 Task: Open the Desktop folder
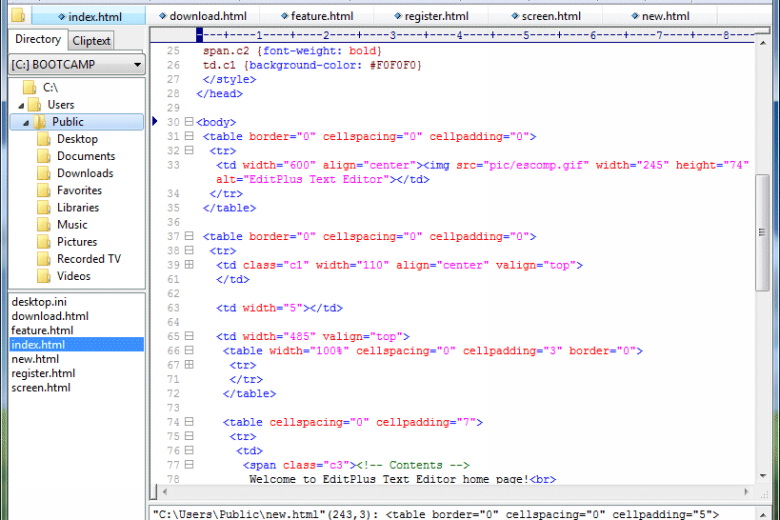(x=77, y=139)
